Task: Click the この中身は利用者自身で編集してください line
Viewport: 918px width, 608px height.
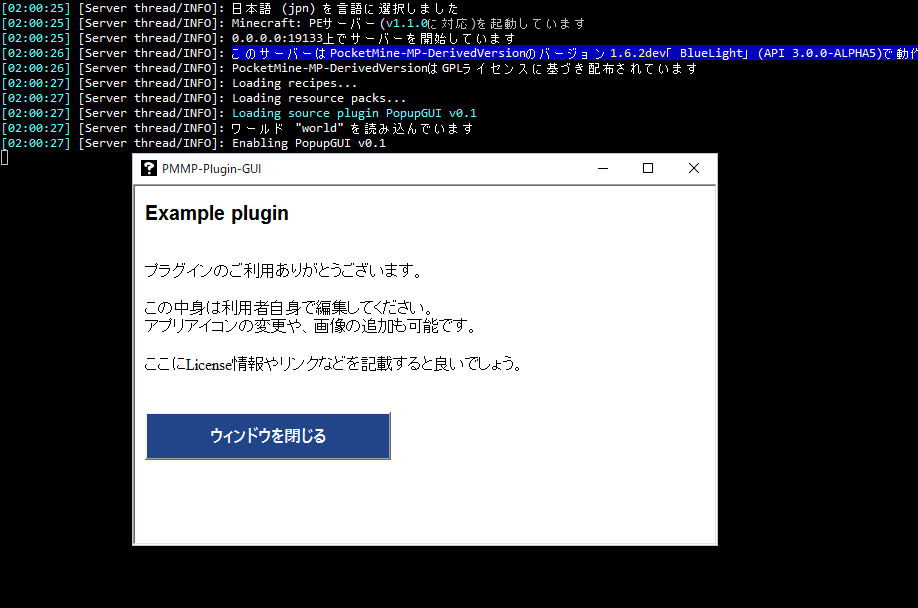Action: click(289, 307)
